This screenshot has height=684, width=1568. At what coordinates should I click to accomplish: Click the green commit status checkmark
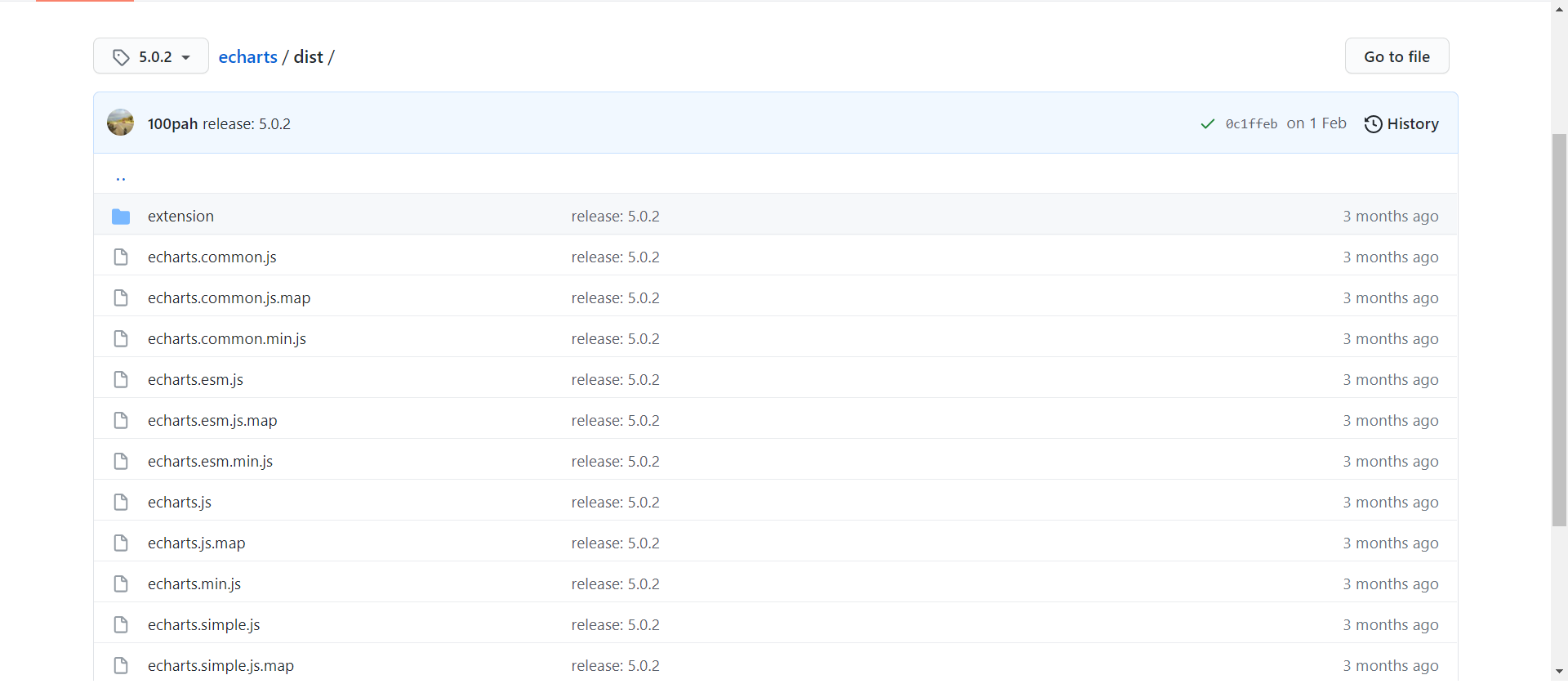click(x=1208, y=124)
